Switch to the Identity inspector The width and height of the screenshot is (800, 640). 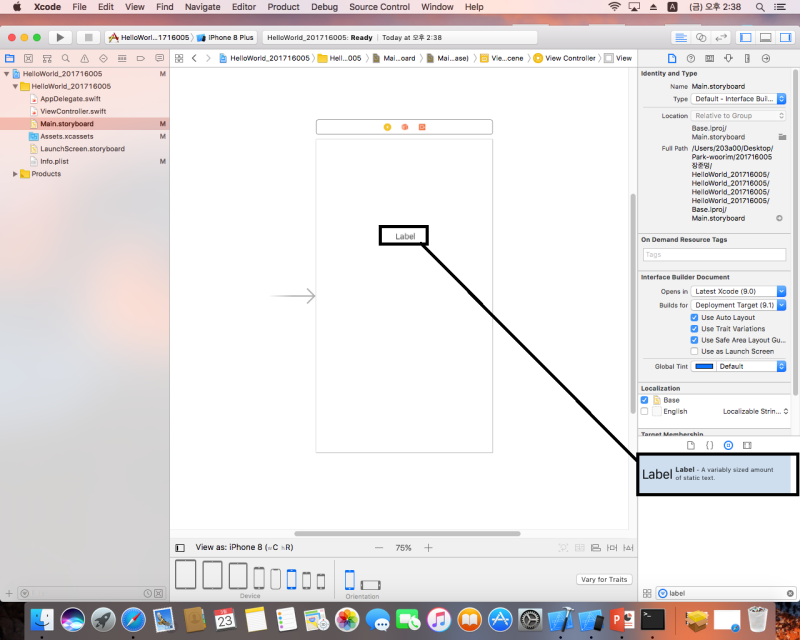710,58
